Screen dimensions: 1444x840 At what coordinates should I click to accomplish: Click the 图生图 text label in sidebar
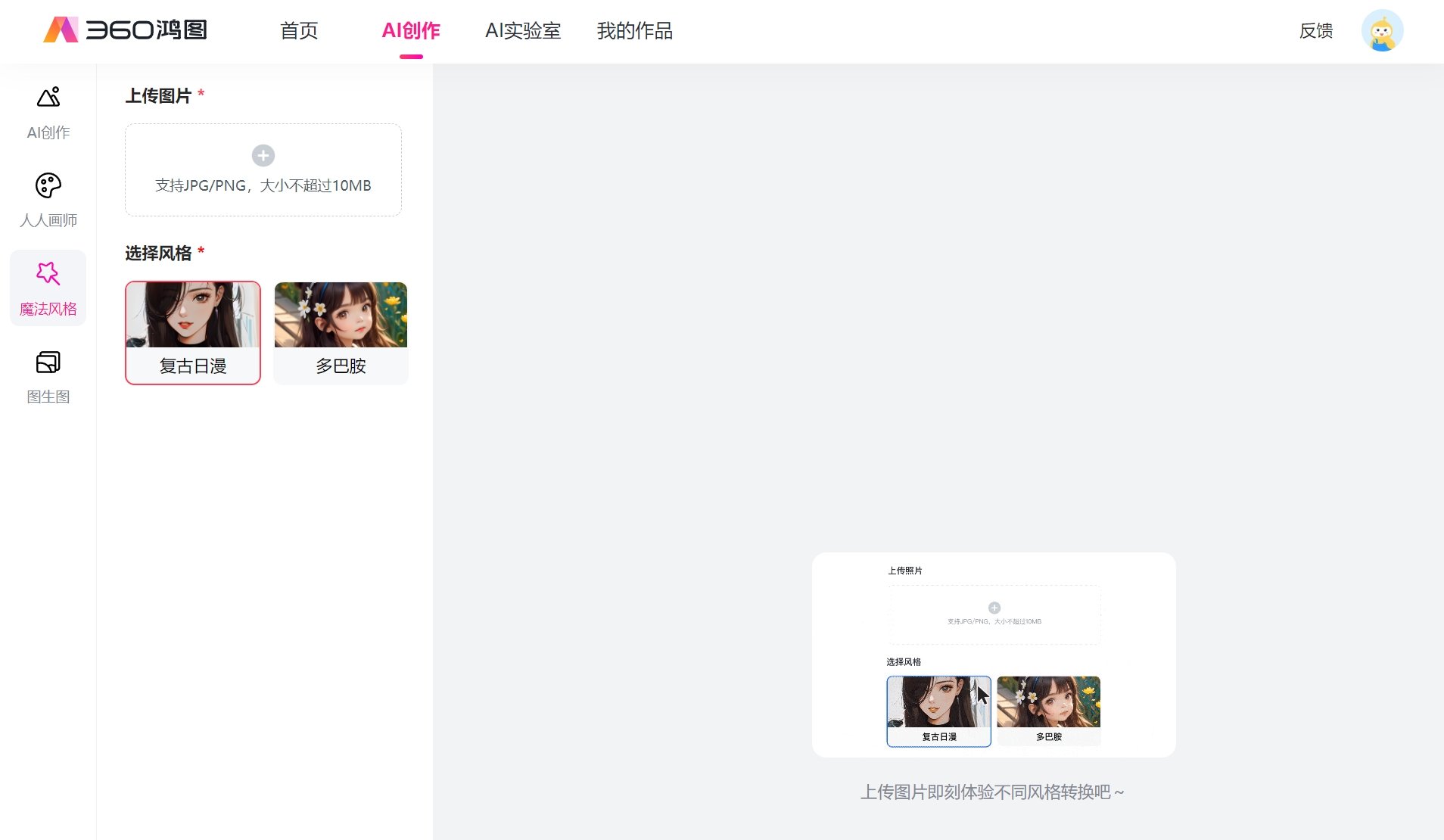[x=48, y=397]
